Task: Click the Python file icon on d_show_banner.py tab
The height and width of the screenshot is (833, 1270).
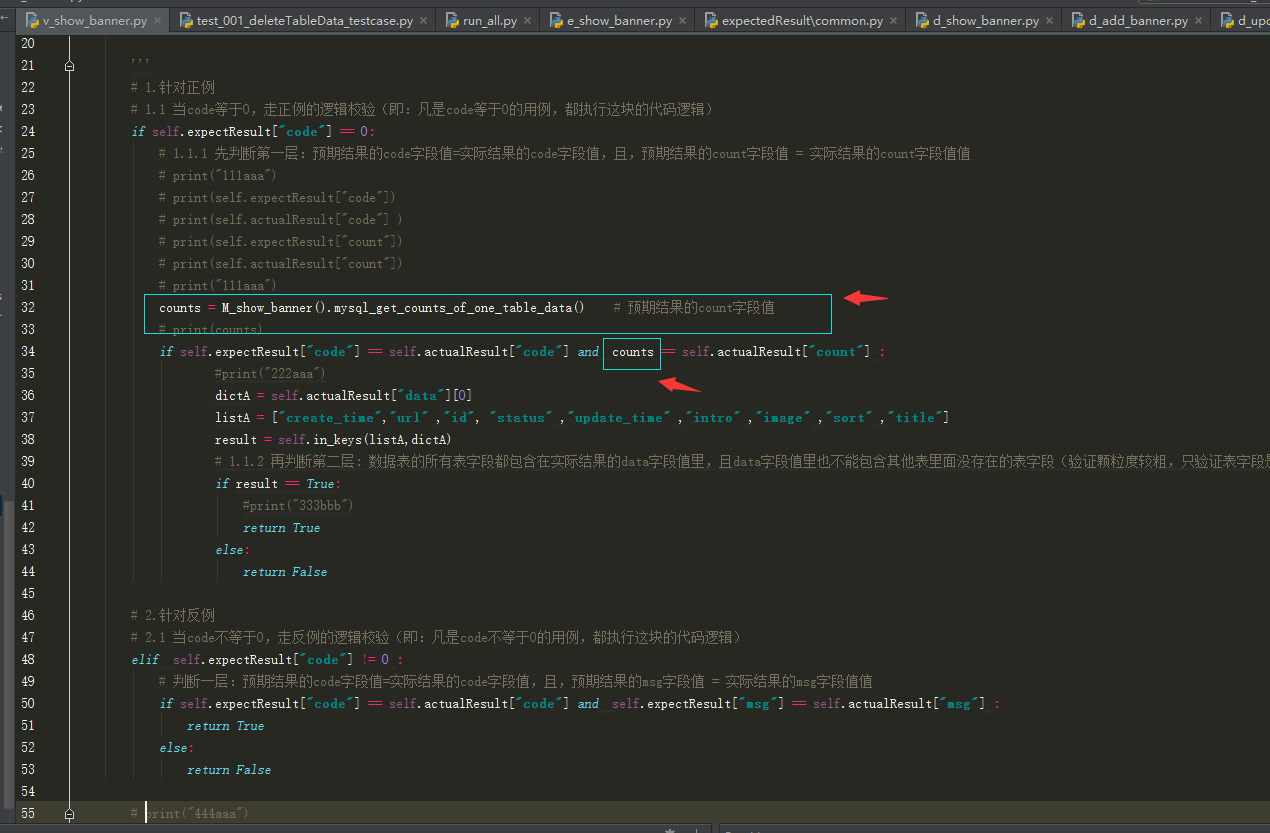Action: pyautogui.click(x=923, y=20)
